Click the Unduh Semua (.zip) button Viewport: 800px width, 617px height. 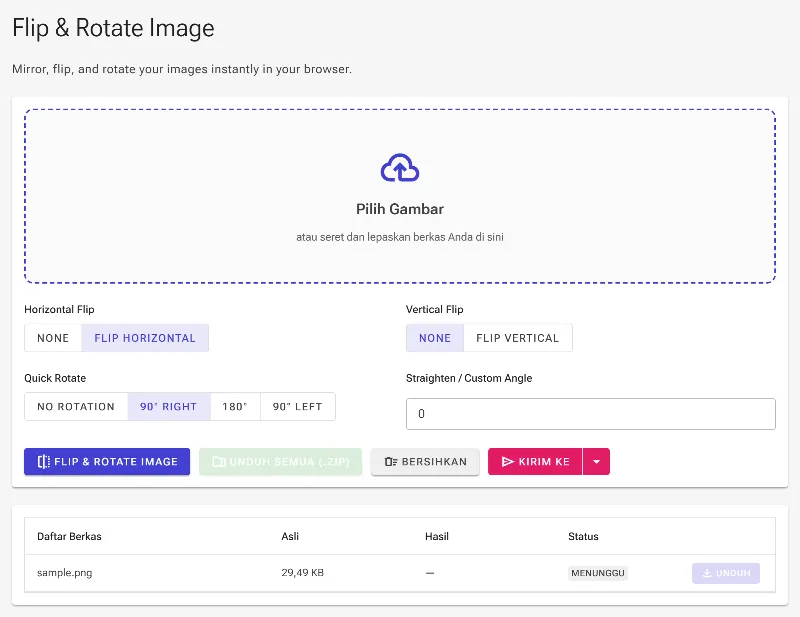281,461
